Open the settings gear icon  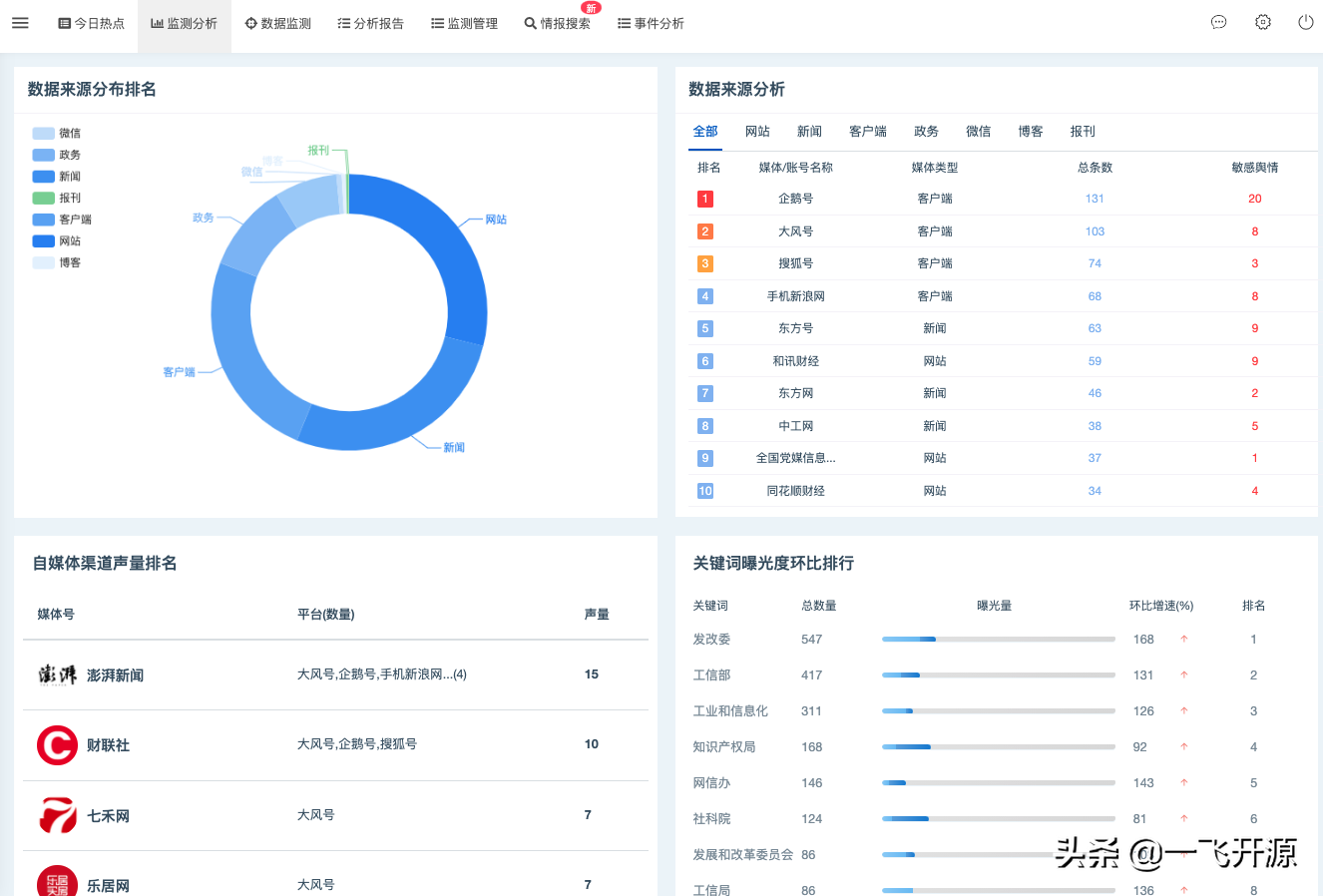pos(1263,22)
